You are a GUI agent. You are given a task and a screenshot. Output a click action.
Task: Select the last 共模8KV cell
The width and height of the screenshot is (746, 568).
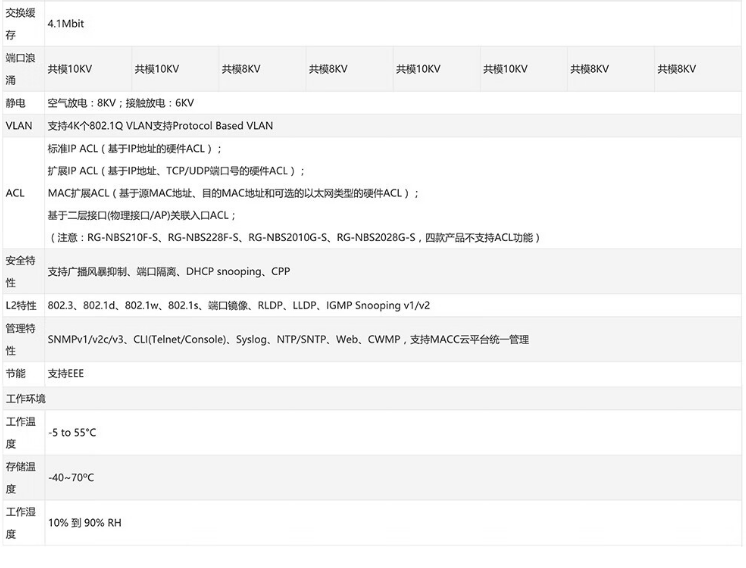pos(676,69)
